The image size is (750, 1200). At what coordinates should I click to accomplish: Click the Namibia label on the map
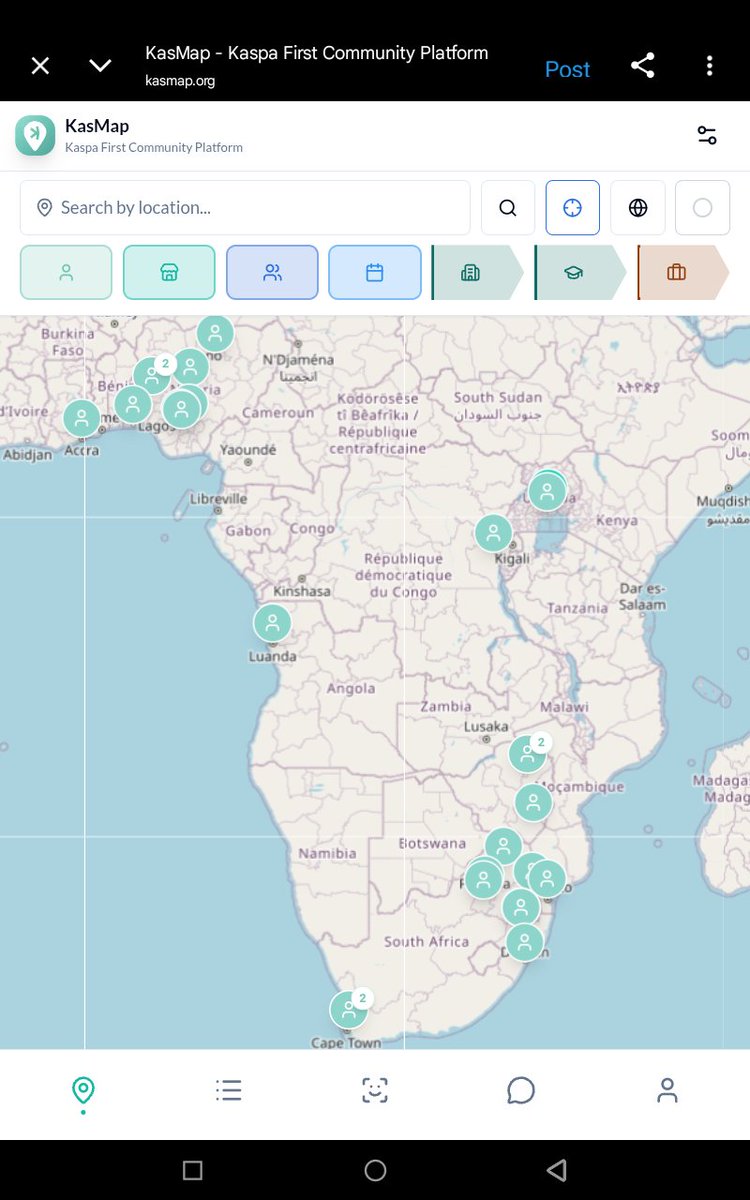point(327,853)
